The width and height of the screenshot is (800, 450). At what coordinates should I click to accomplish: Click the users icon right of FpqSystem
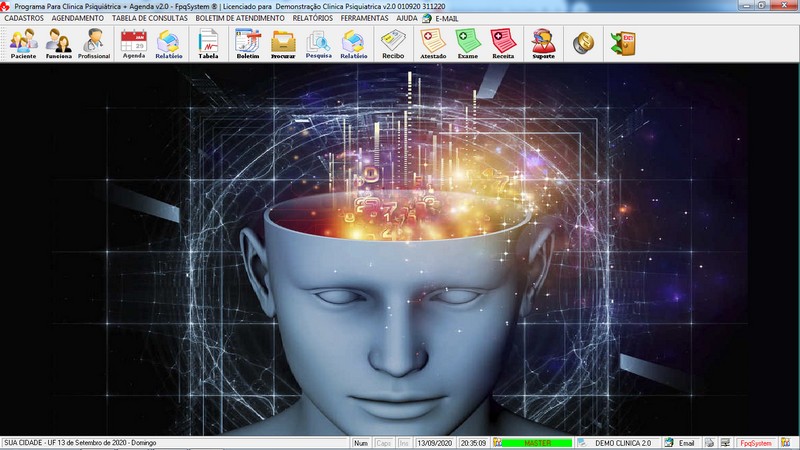point(786,443)
